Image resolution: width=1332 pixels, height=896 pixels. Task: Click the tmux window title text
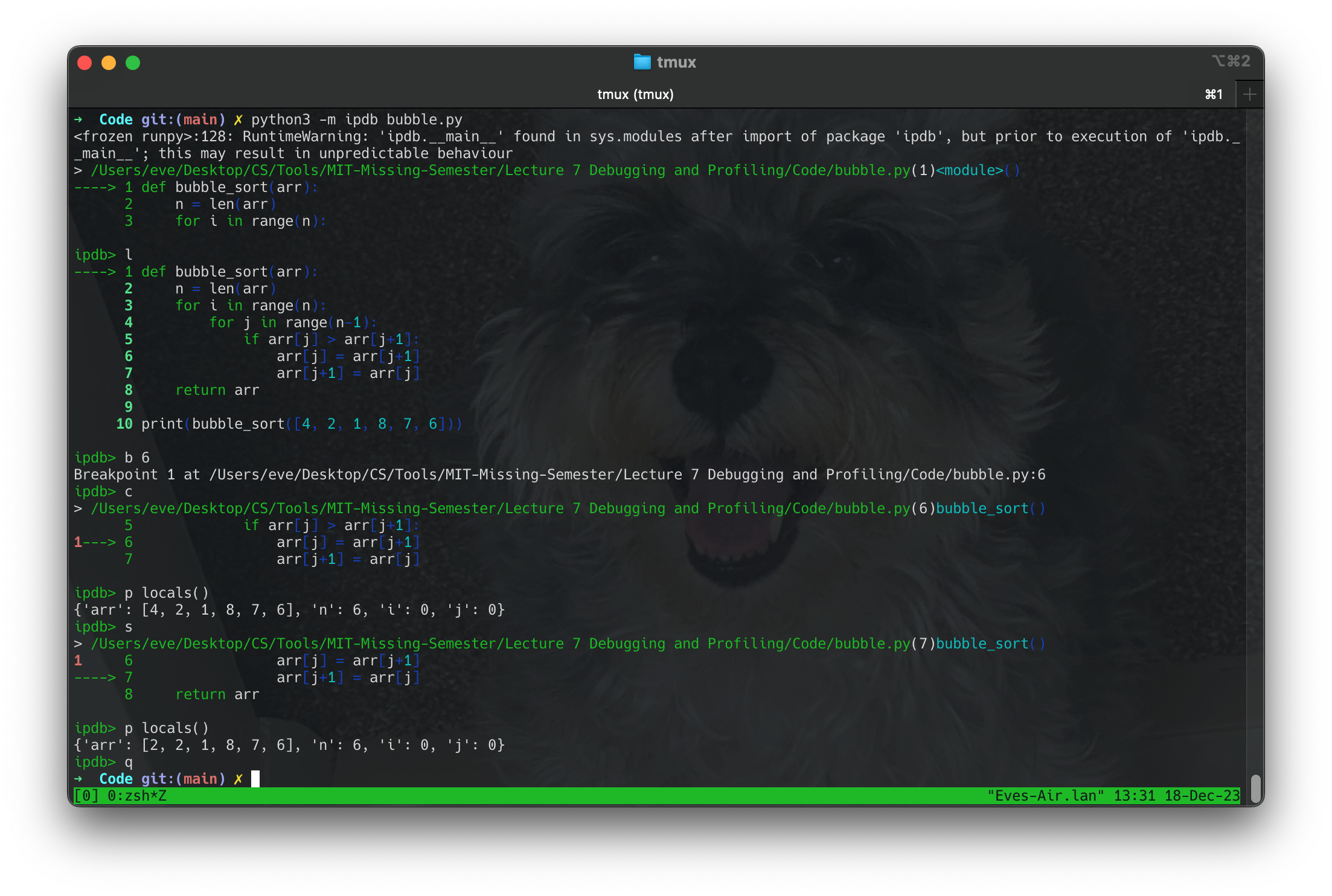click(676, 61)
